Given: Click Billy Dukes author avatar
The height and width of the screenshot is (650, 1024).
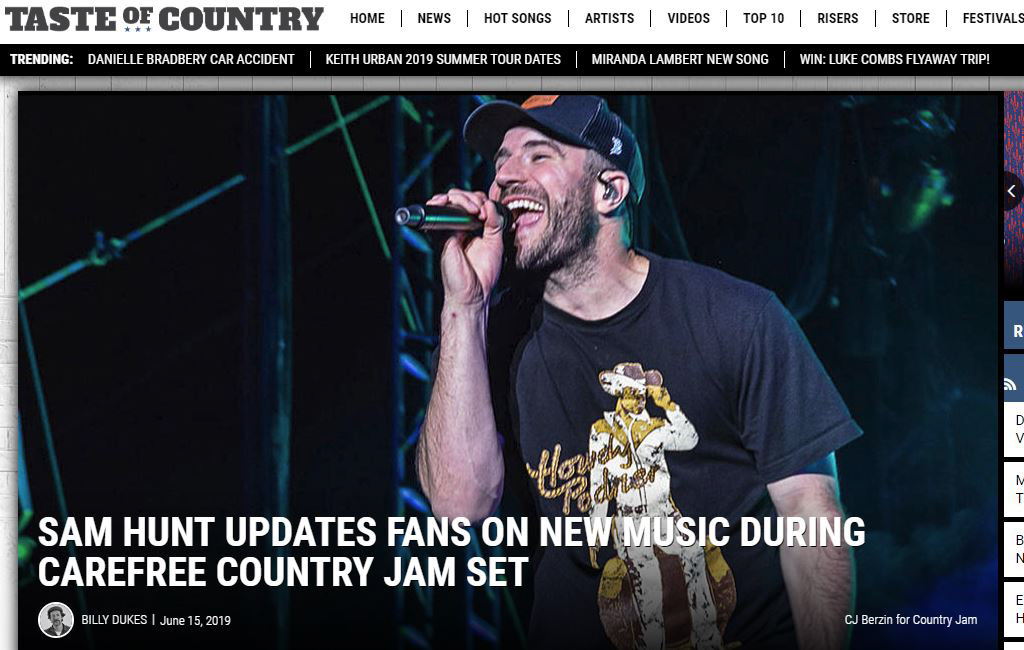Looking at the screenshot, I should (x=56, y=620).
